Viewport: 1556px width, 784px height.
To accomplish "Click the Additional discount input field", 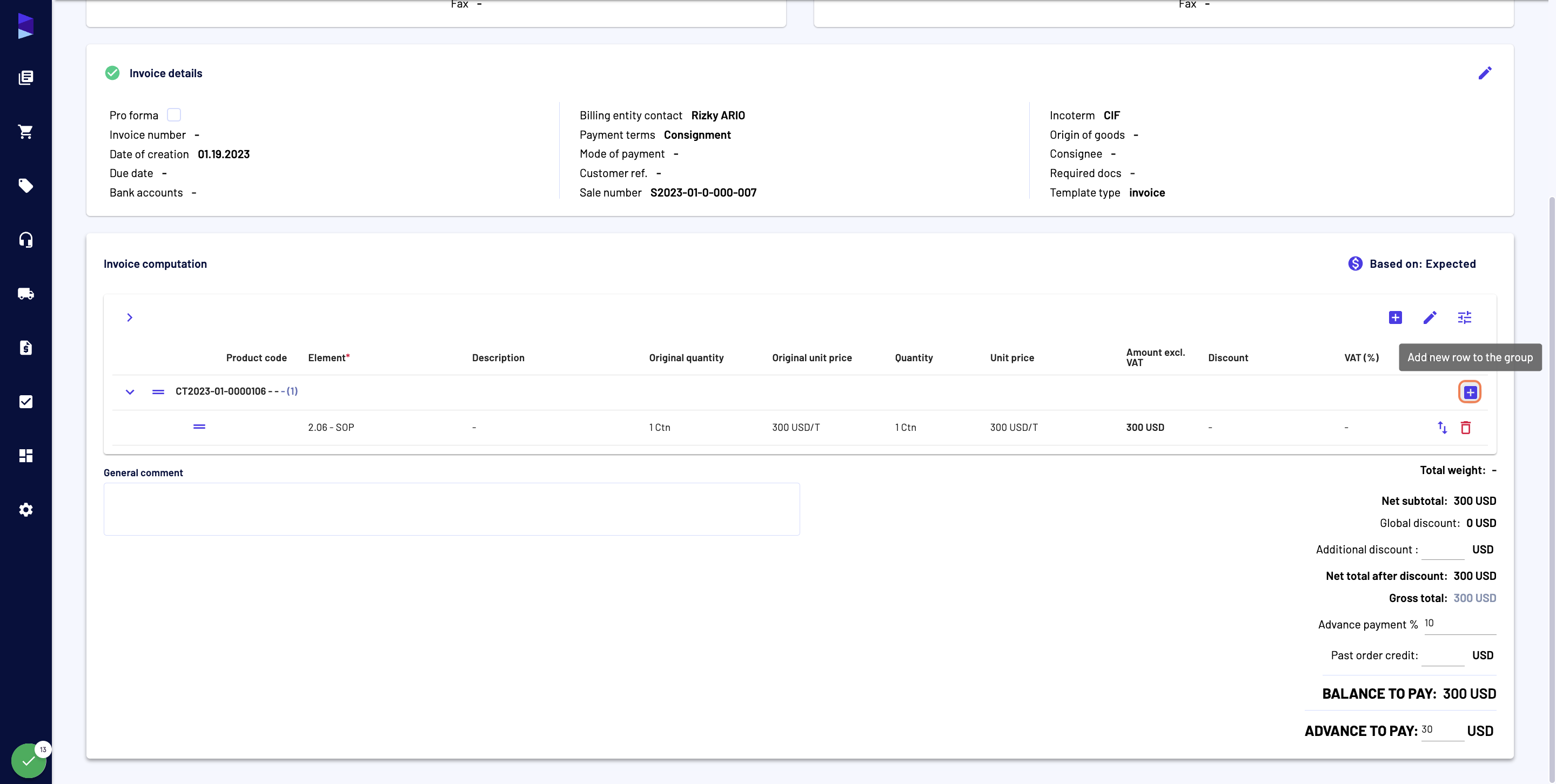I will click(x=1443, y=550).
